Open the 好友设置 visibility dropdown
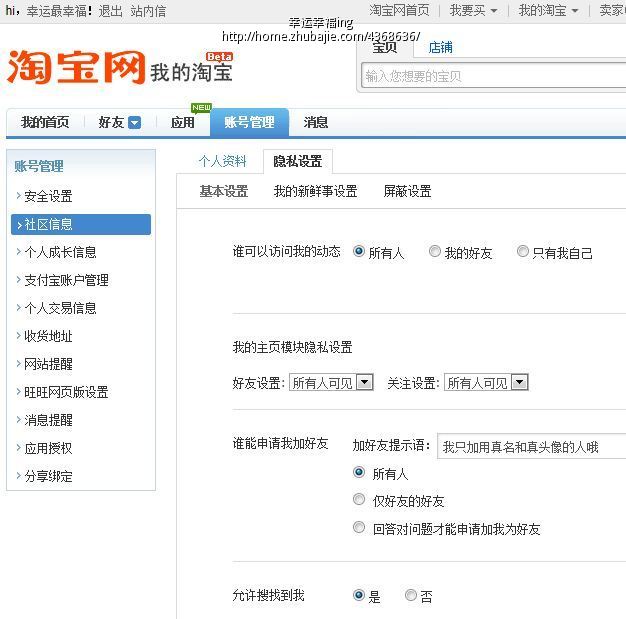This screenshot has height=619, width=626. pyautogui.click(x=364, y=382)
